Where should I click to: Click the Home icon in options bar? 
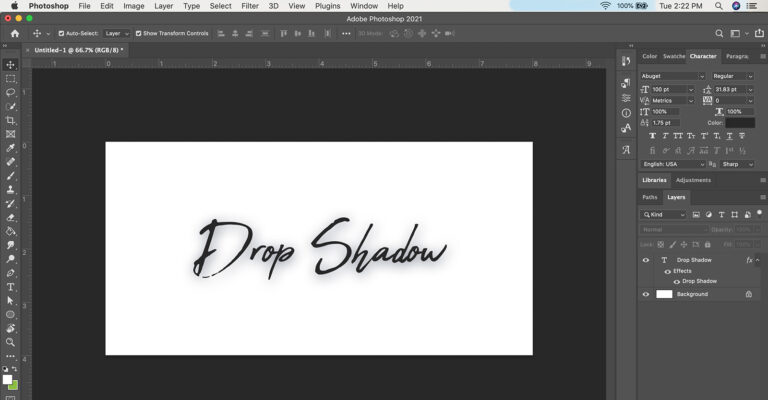coord(15,33)
